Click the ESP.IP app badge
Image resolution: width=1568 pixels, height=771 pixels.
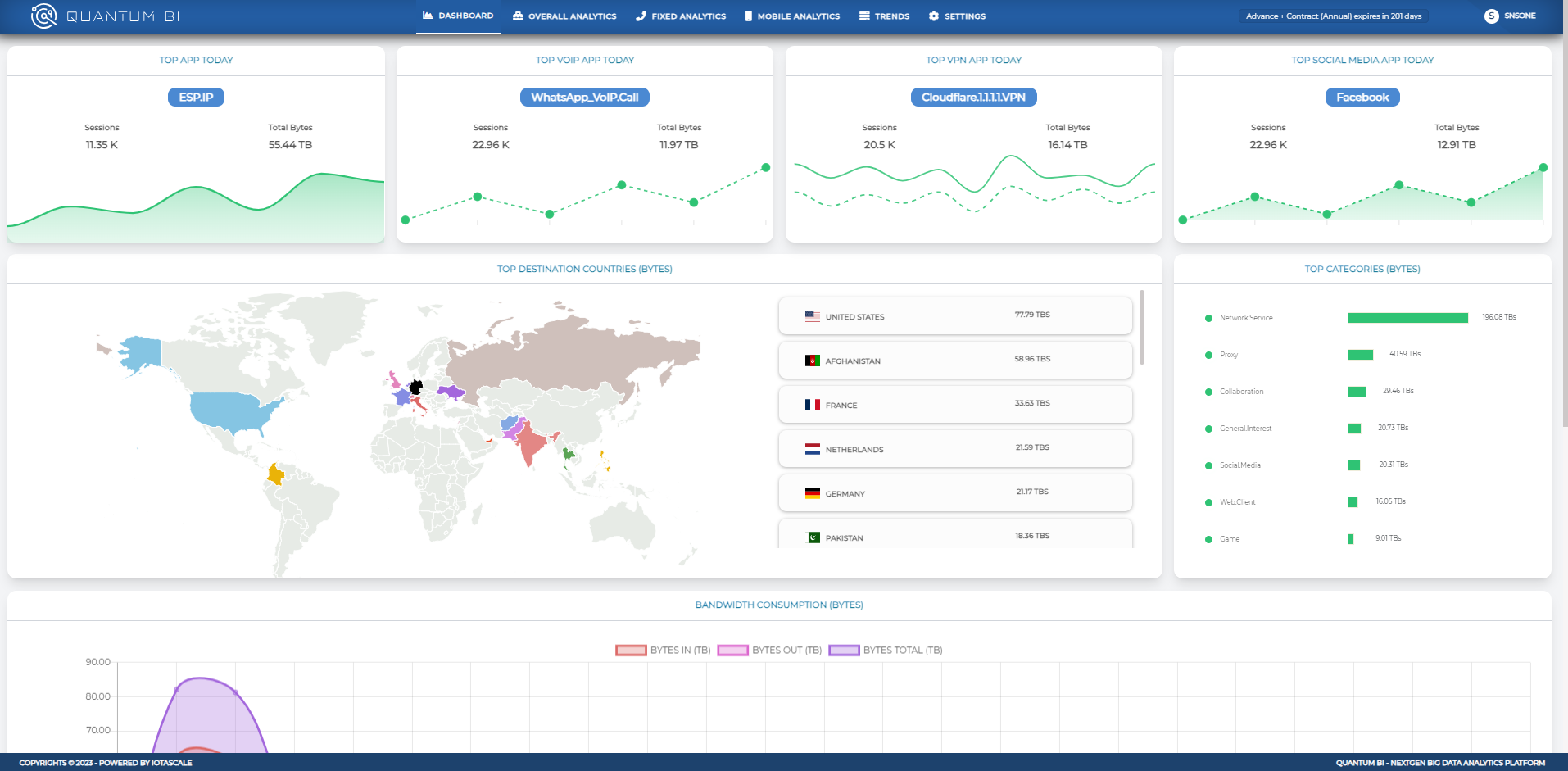[196, 98]
